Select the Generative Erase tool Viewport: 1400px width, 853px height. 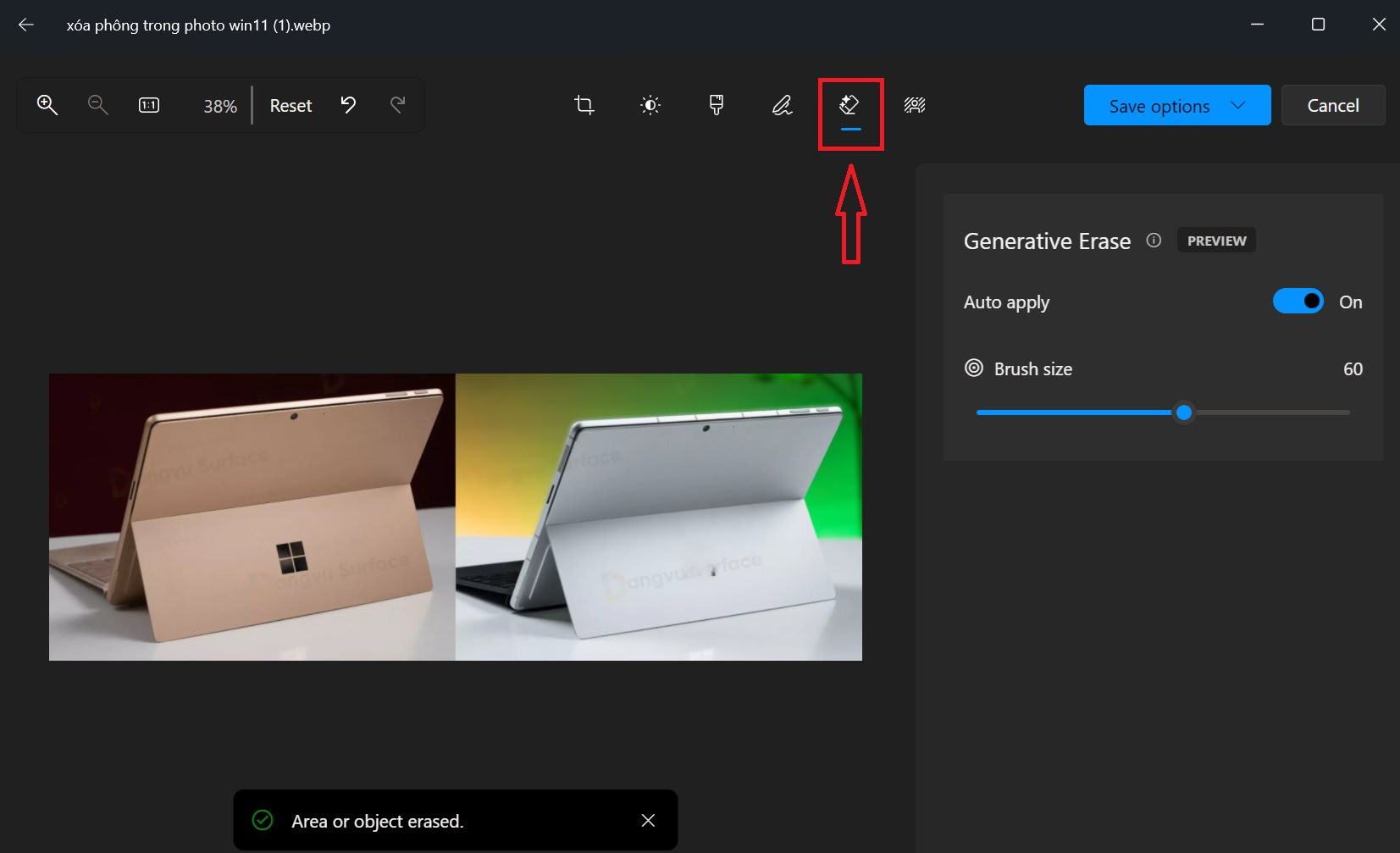[x=850, y=105]
